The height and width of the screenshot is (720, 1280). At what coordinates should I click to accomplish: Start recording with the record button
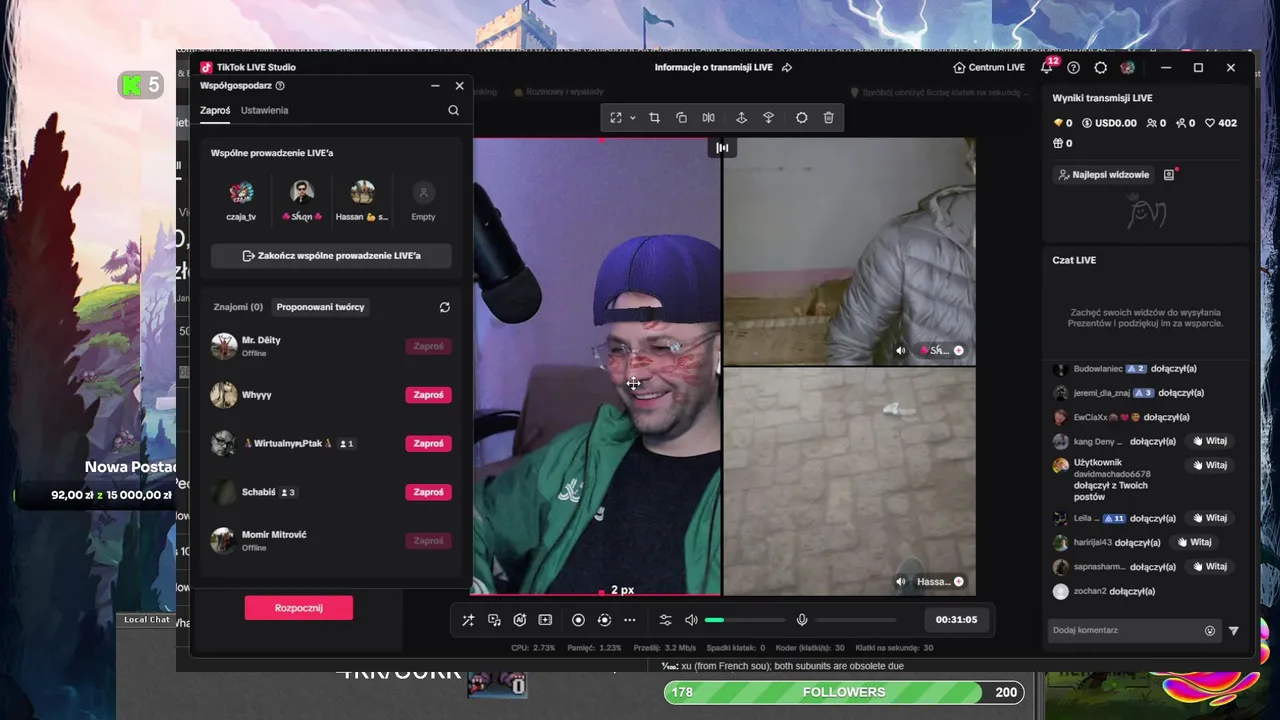click(x=578, y=620)
